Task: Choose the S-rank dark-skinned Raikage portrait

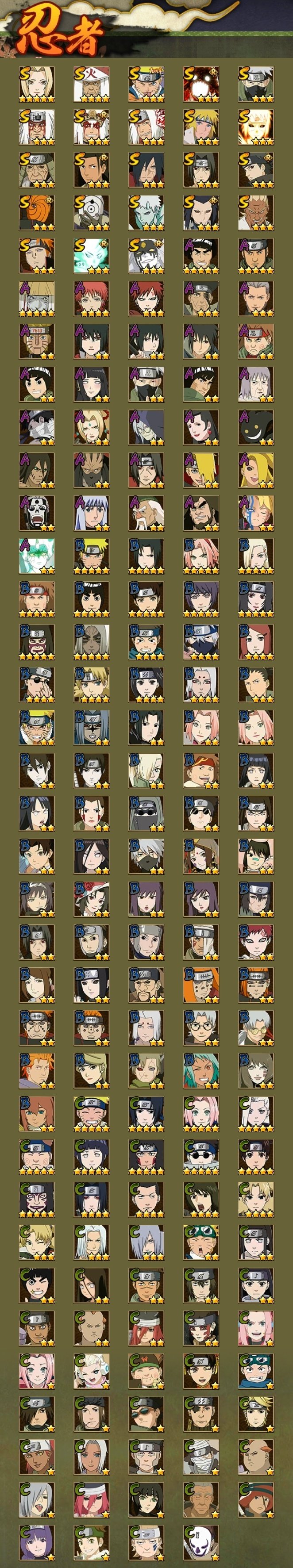Action: point(256,212)
